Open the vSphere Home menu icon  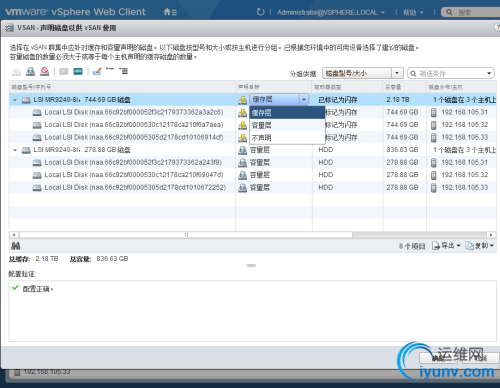pos(170,12)
